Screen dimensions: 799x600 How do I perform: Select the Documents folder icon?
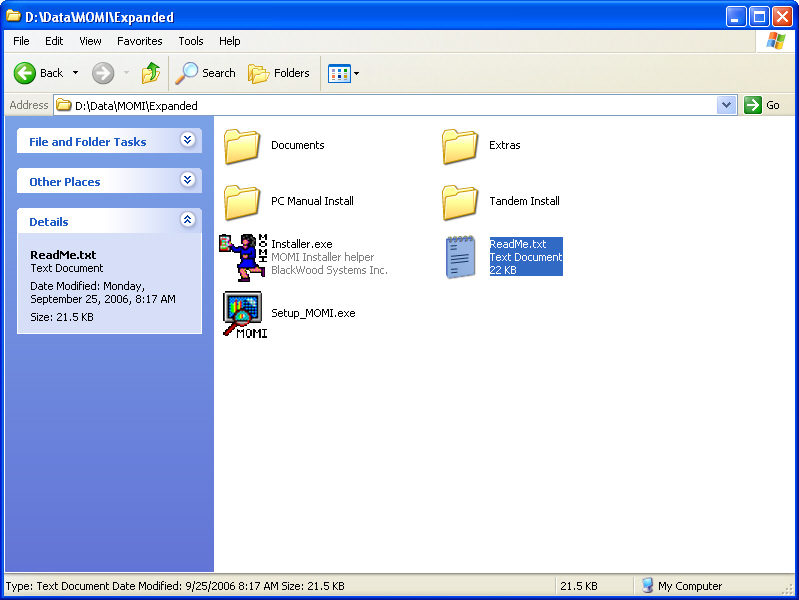(x=243, y=146)
